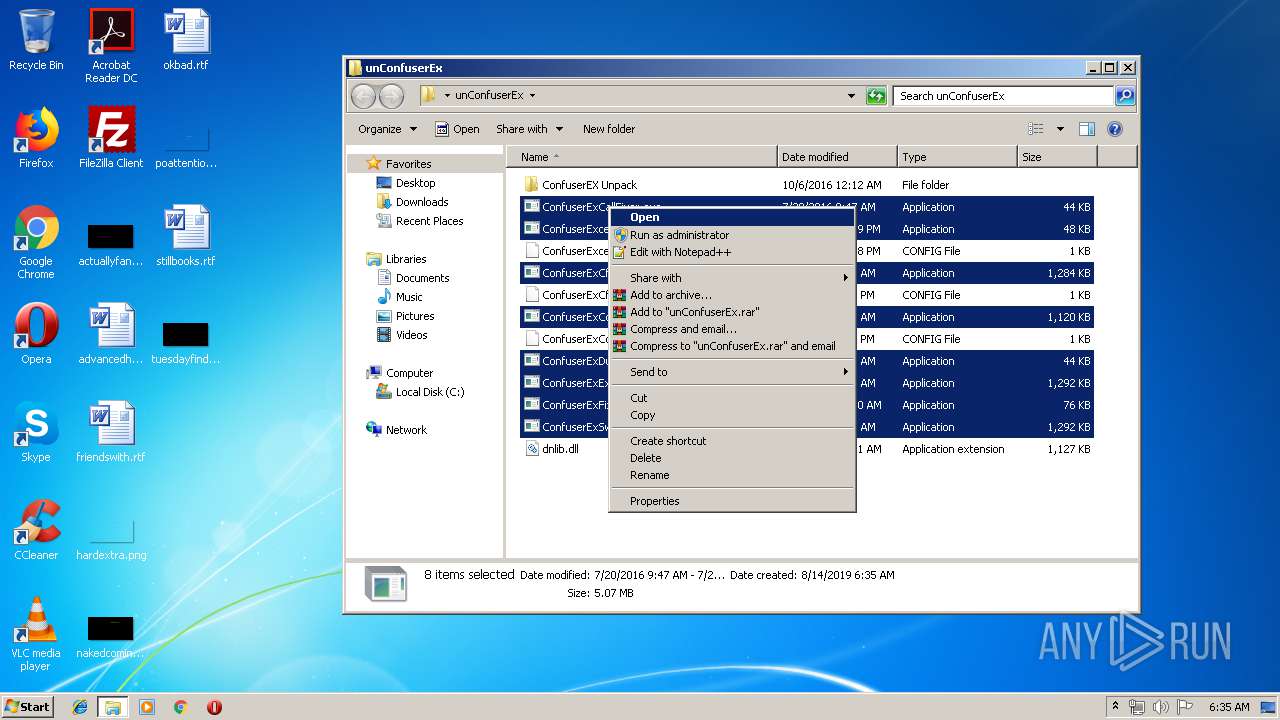Choose Rename in context menu
The image size is (1280, 720).
[732, 475]
